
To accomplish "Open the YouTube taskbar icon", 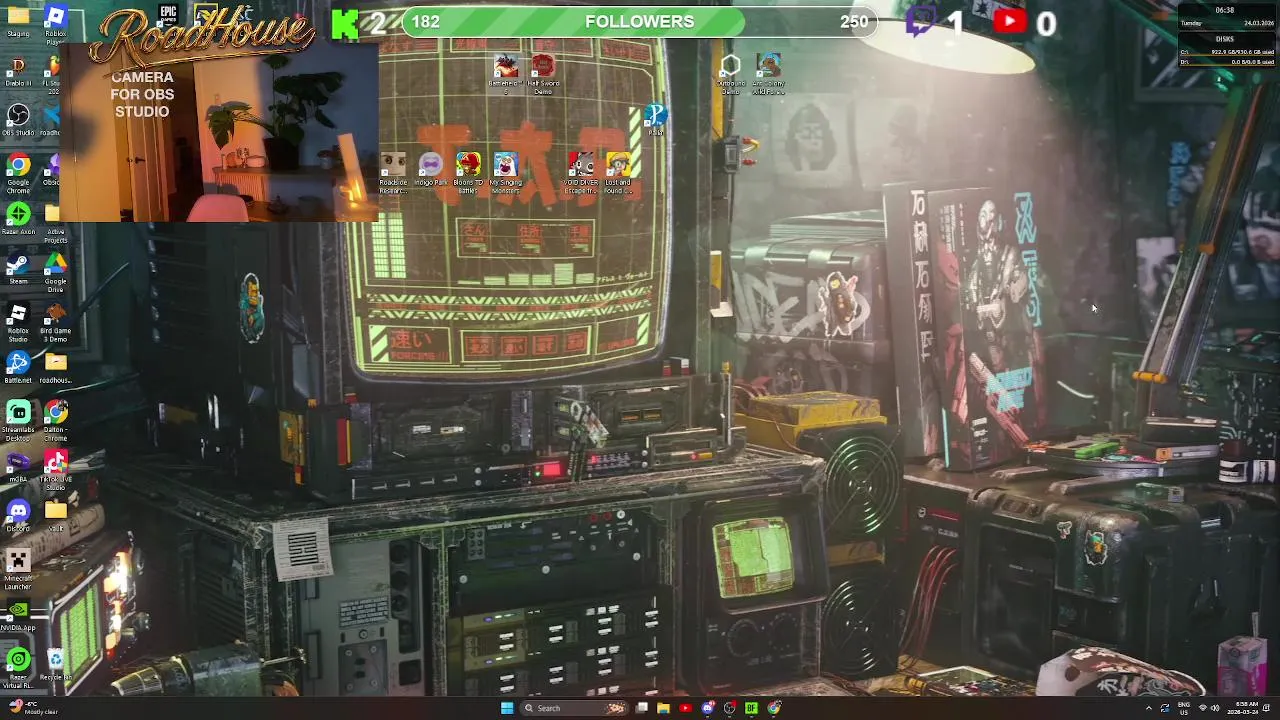I will click(x=685, y=708).
